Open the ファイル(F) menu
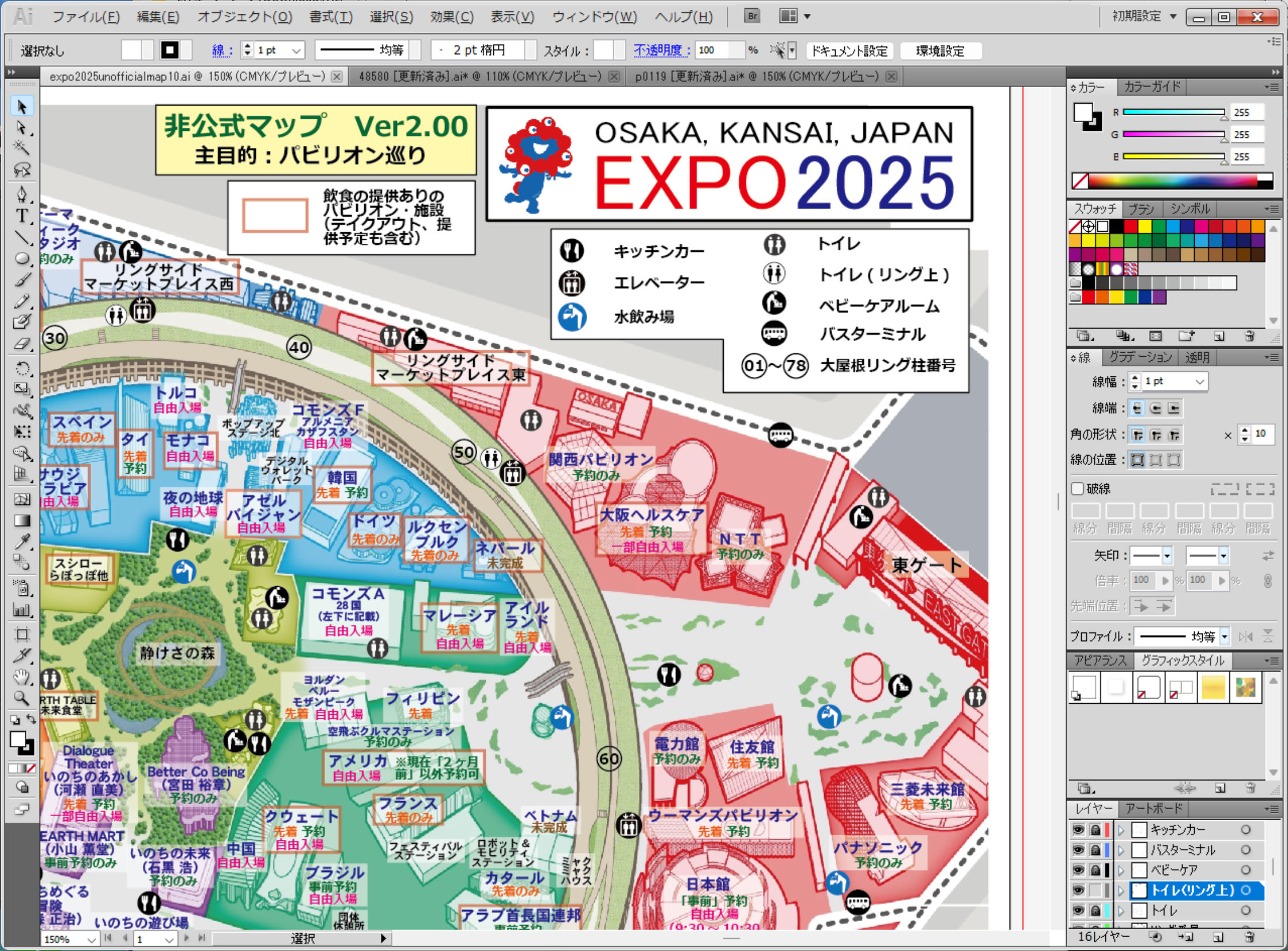The width and height of the screenshot is (1288, 951). (86, 17)
